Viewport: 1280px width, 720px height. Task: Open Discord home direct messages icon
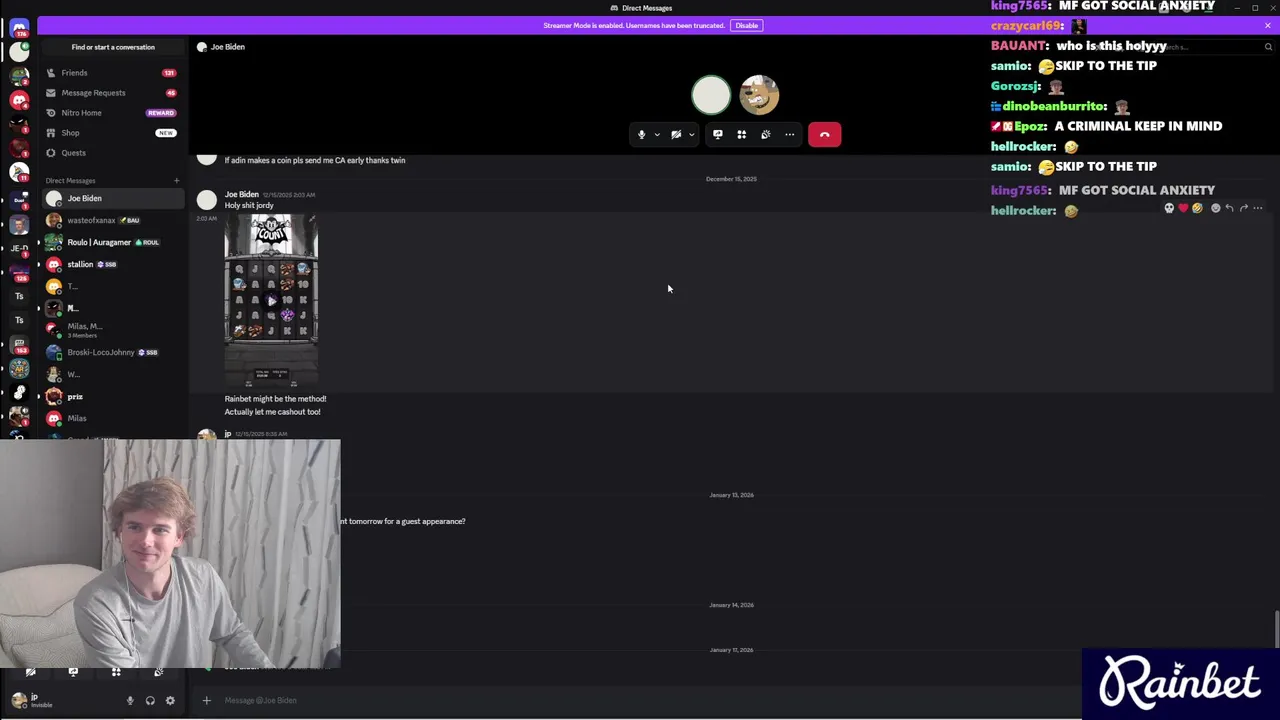19,27
